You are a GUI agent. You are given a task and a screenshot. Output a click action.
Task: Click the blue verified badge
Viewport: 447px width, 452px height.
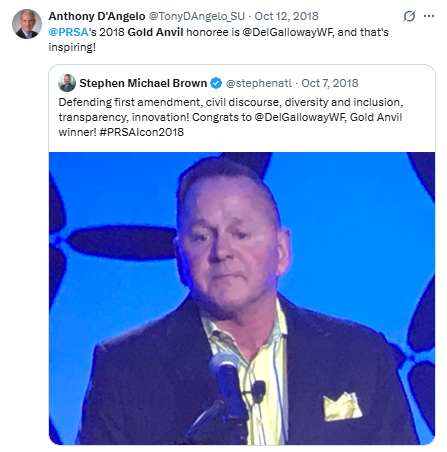pos(216,83)
